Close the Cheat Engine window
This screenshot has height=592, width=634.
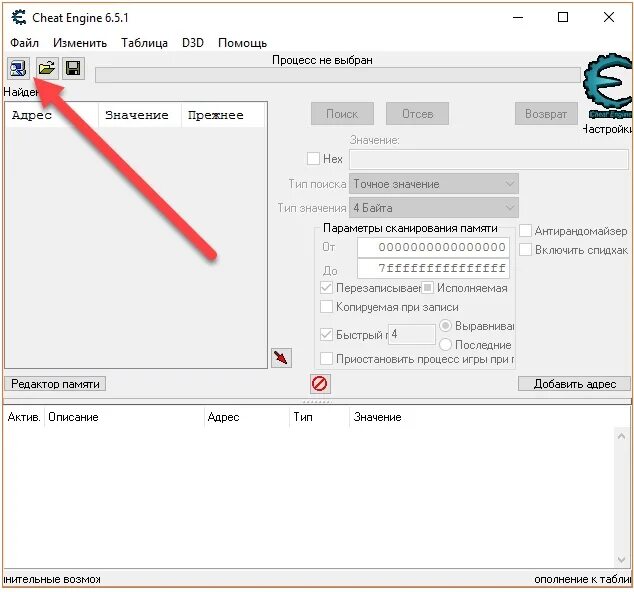click(x=609, y=17)
